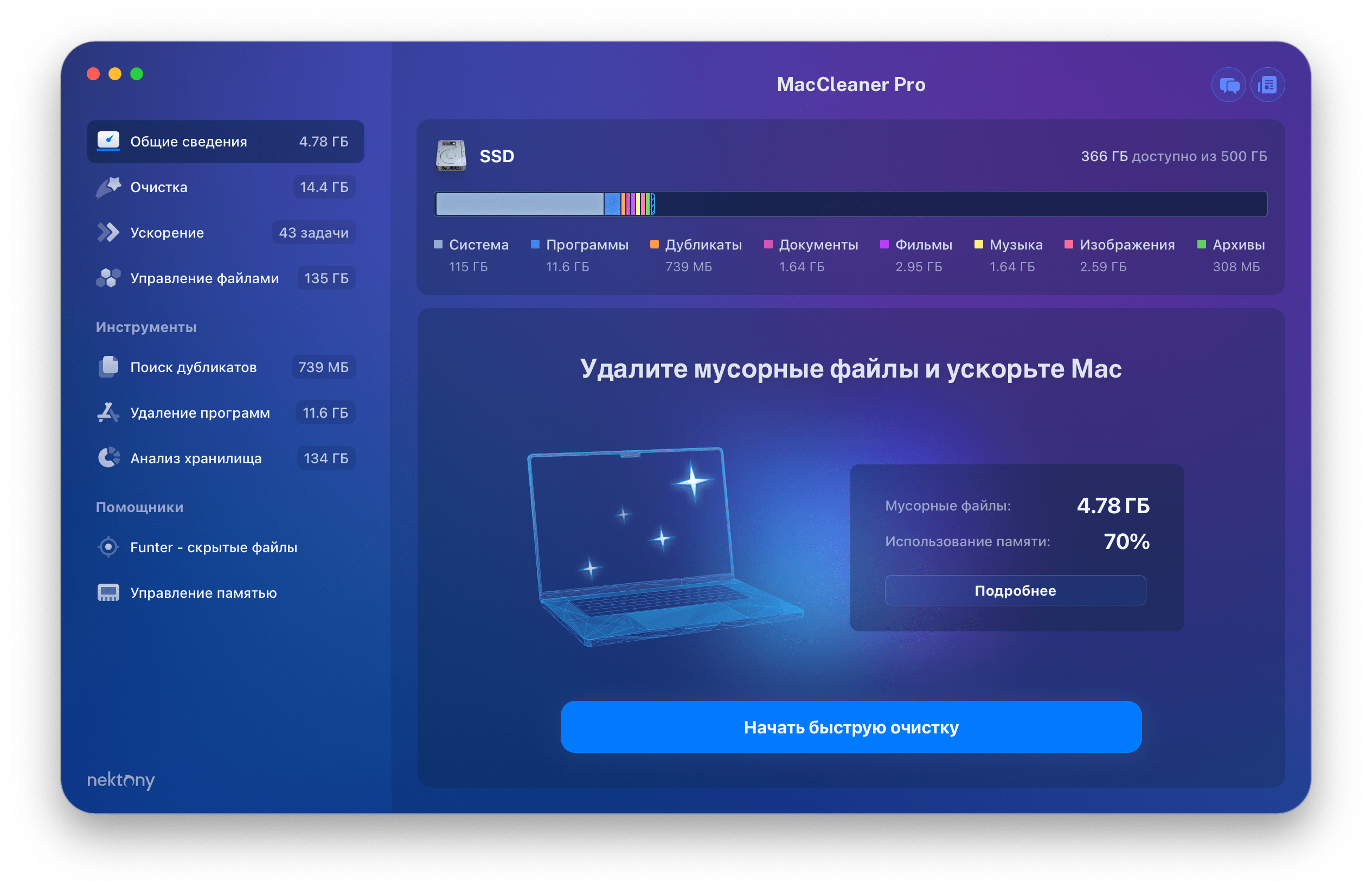
Task: Click the Помощники section header
Action: pyautogui.click(x=139, y=507)
